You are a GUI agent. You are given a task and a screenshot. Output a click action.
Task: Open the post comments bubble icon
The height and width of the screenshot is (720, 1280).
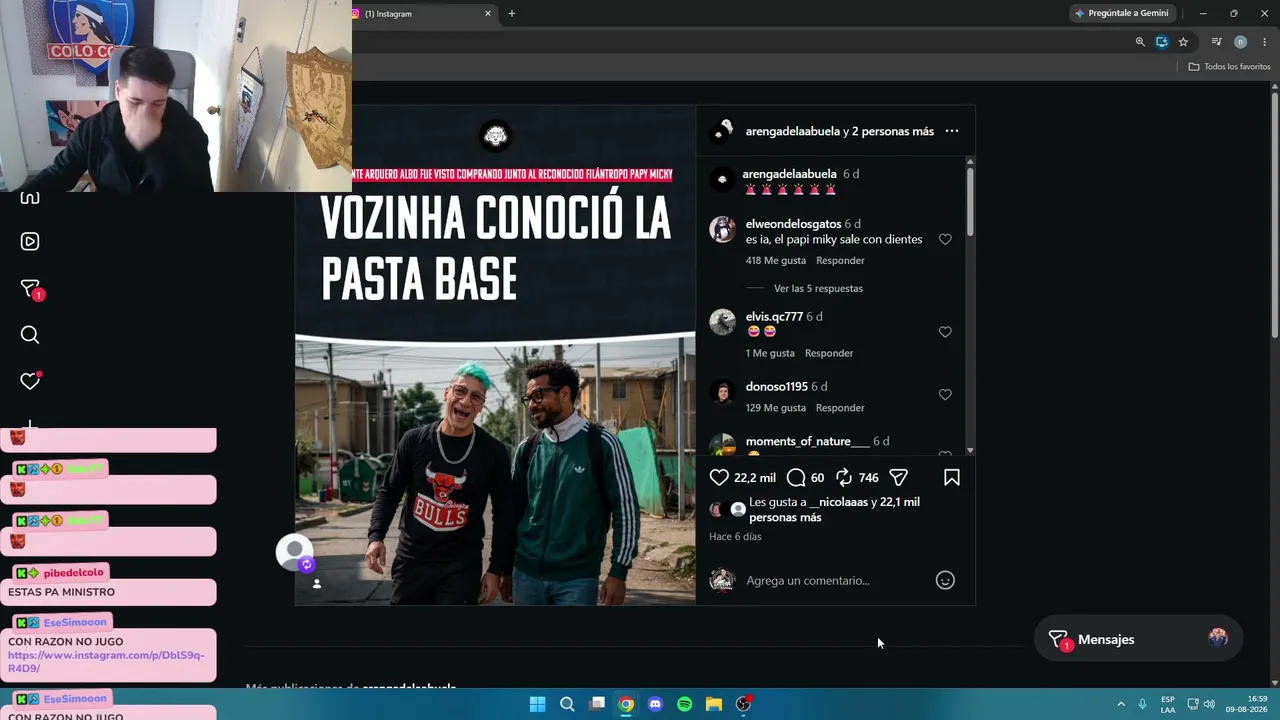(796, 477)
